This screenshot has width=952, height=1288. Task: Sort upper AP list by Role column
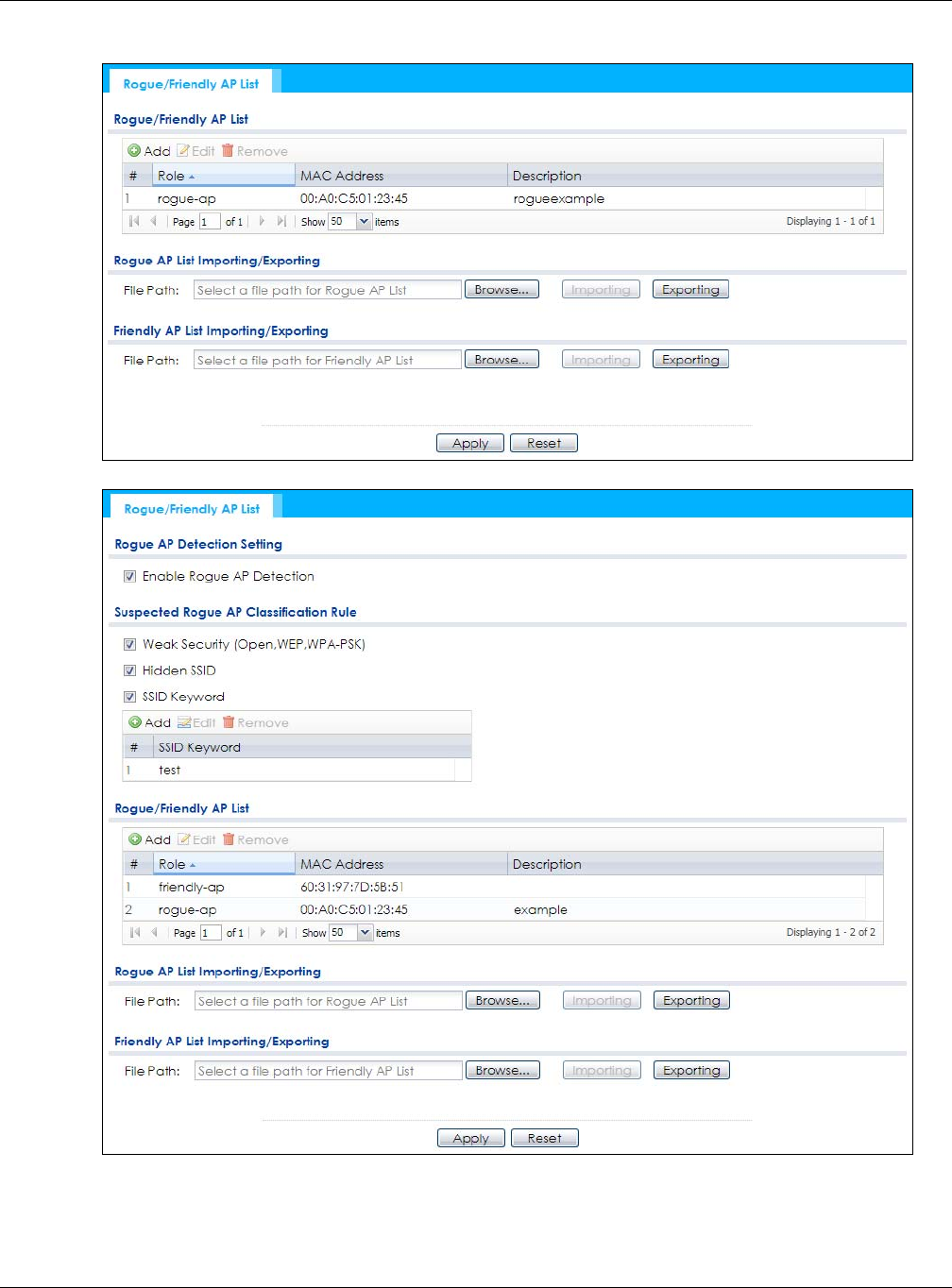pyautogui.click(x=223, y=176)
